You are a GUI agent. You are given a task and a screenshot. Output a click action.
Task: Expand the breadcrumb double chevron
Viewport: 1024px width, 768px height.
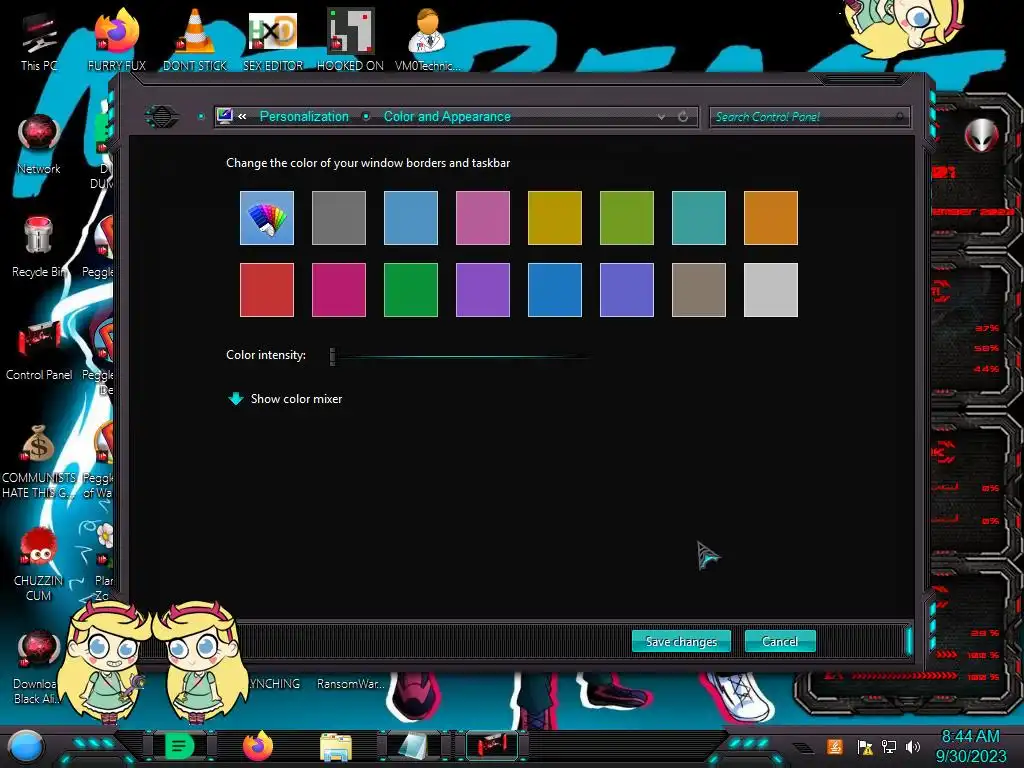[242, 116]
